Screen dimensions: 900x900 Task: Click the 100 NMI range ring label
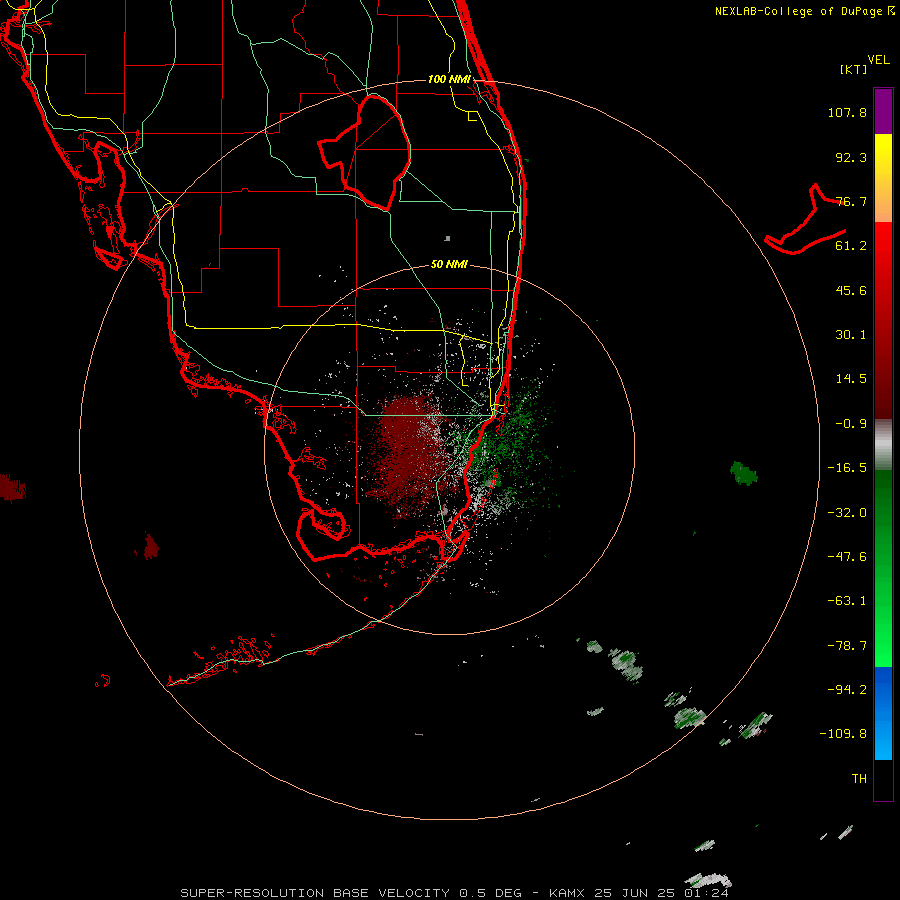click(x=449, y=79)
